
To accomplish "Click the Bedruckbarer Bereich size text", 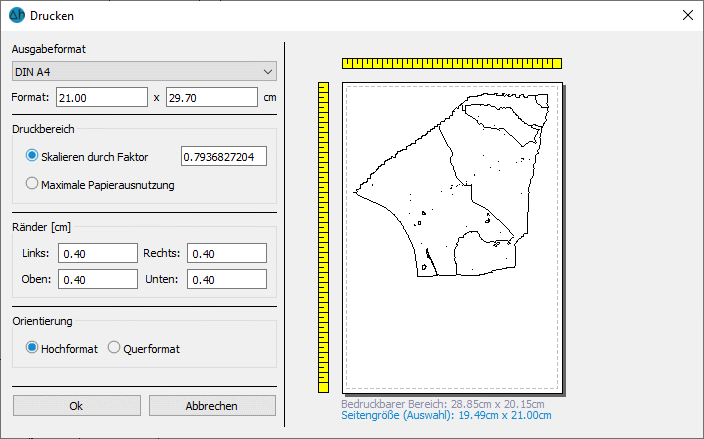I will tap(443, 404).
